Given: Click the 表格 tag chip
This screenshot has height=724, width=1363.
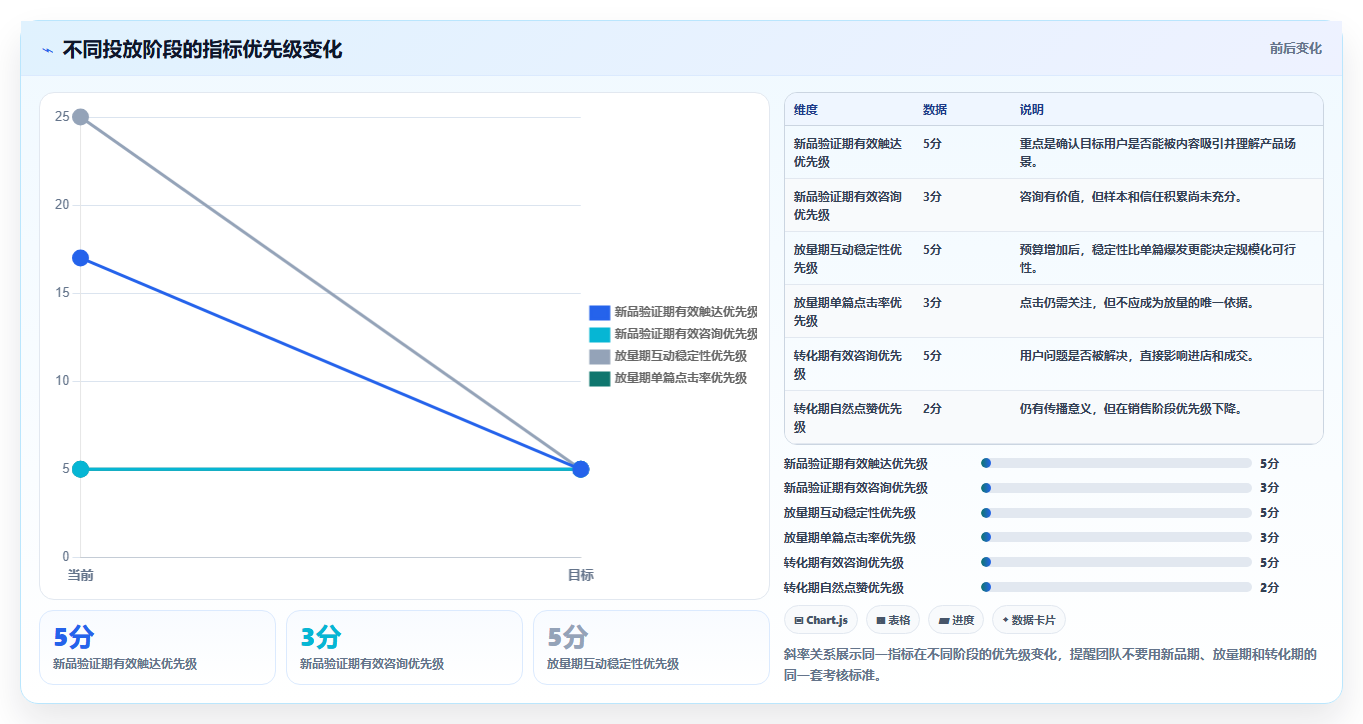Looking at the screenshot, I should pos(893,620).
